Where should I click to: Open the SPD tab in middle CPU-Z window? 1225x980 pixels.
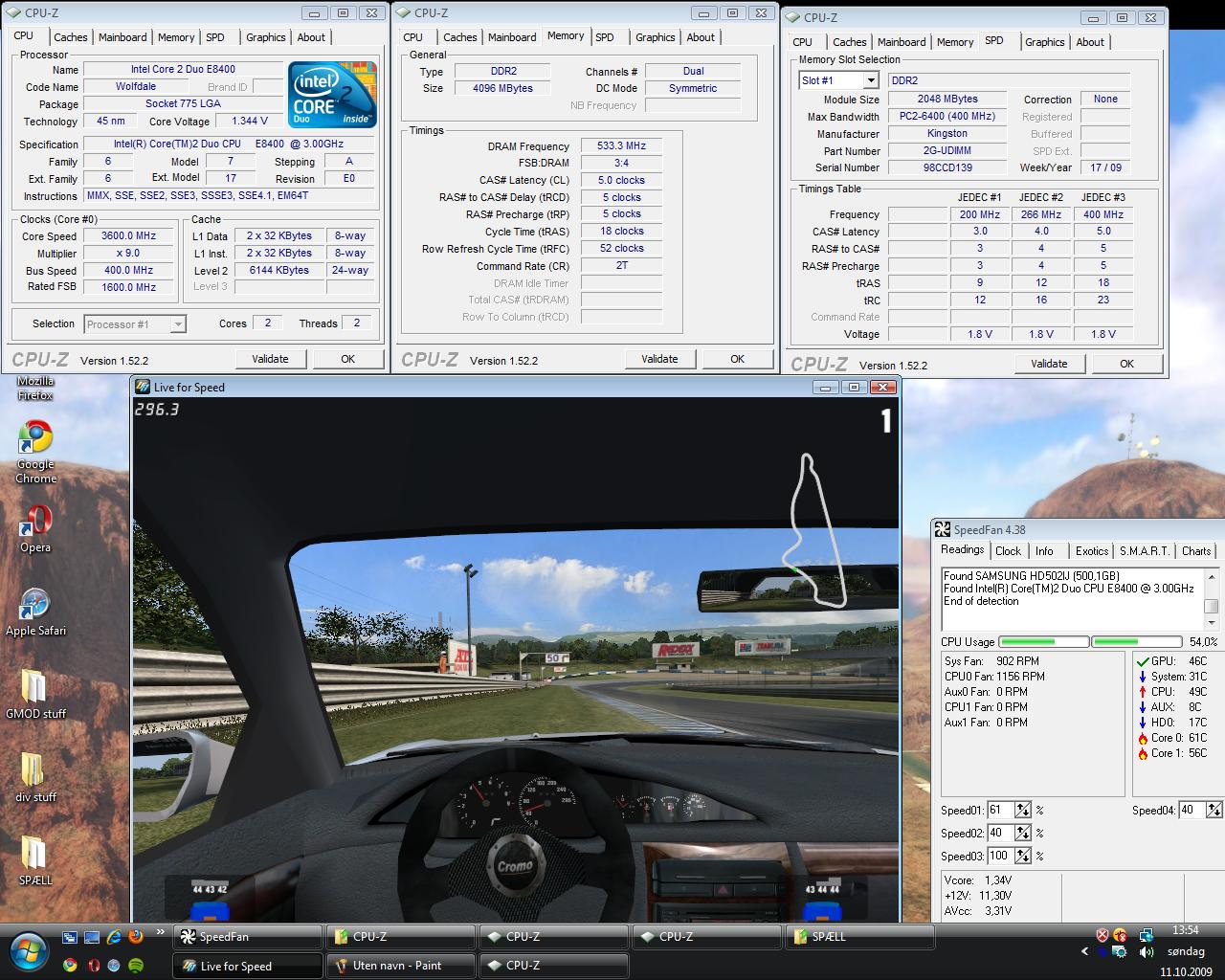605,37
